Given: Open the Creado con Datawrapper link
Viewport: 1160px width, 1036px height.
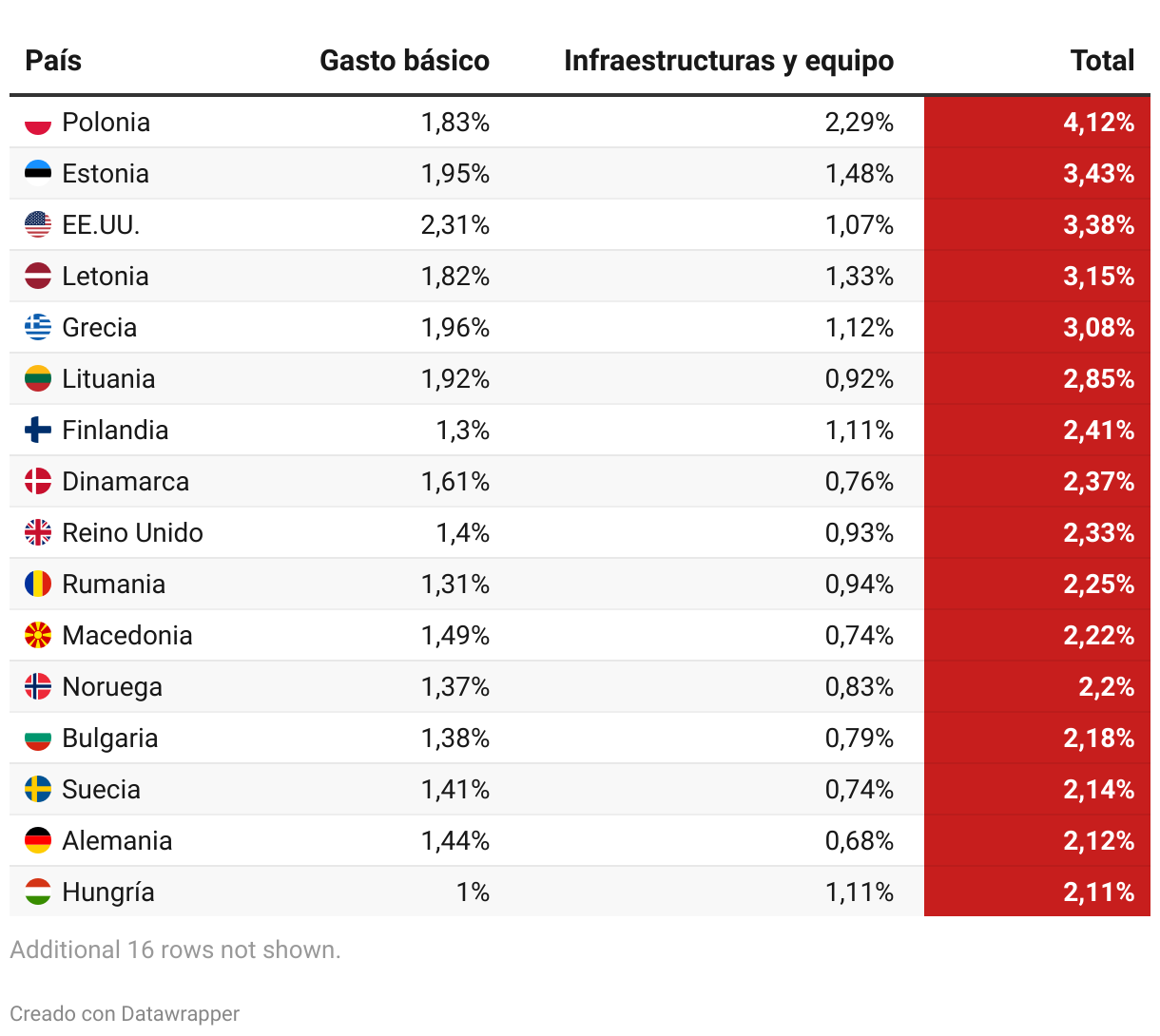Looking at the screenshot, I should pos(125,1014).
